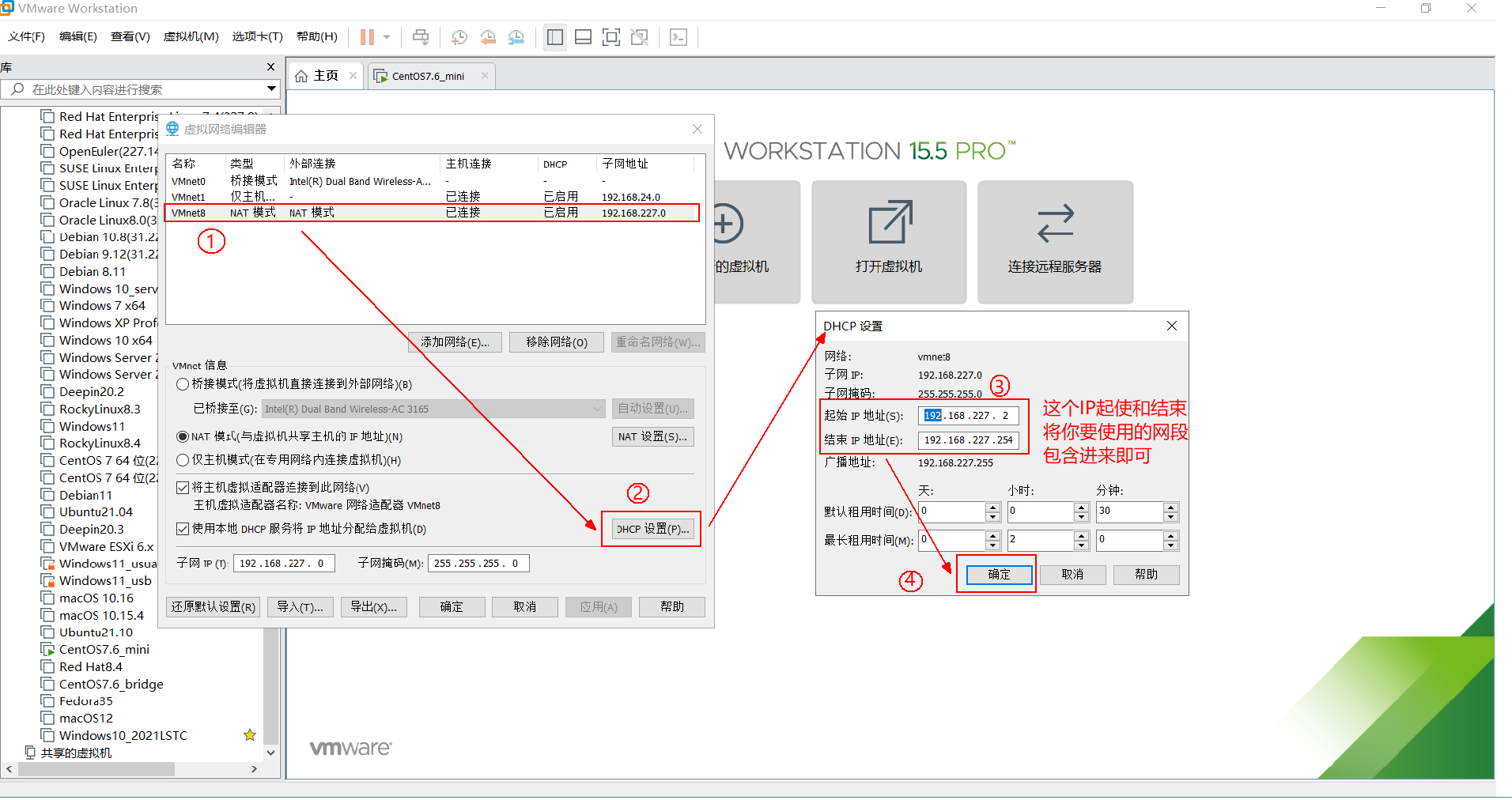Click the 还原默认设置(R) button
This screenshot has height=800, width=1512.
(x=214, y=607)
